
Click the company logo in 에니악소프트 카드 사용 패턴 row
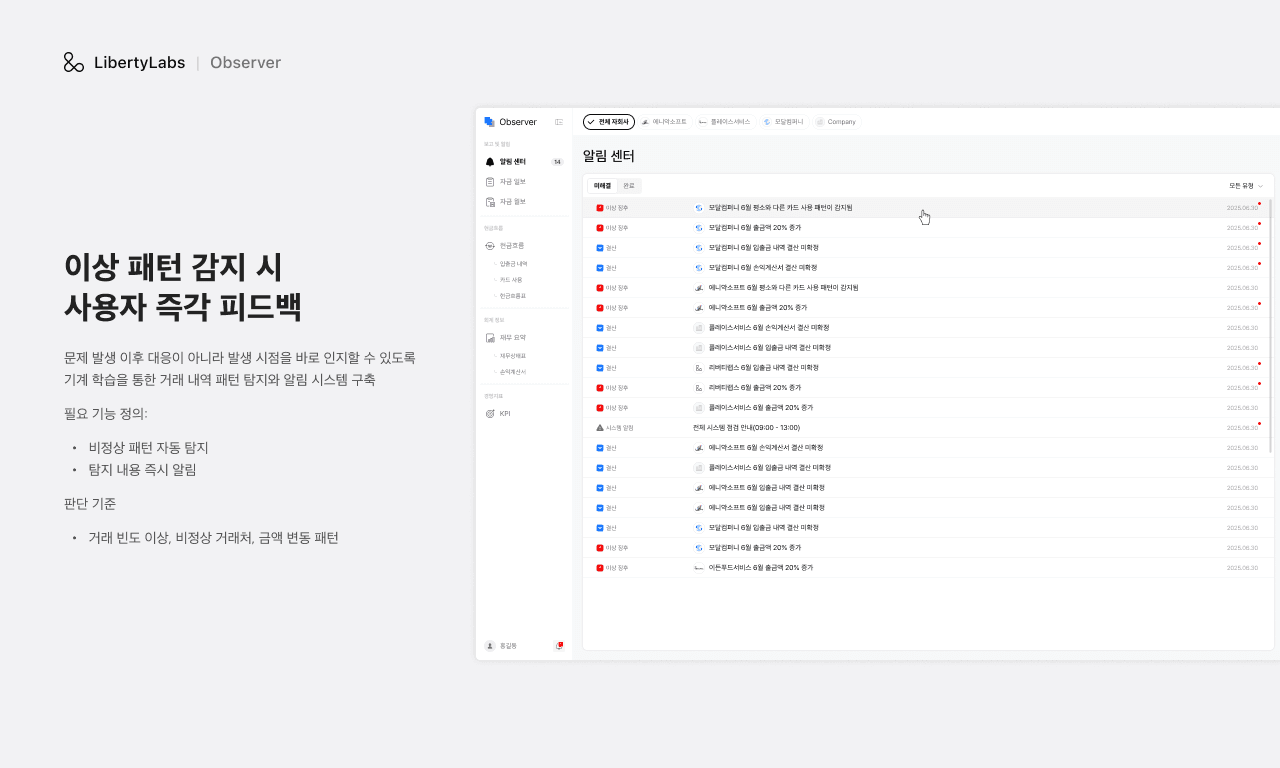(699, 288)
